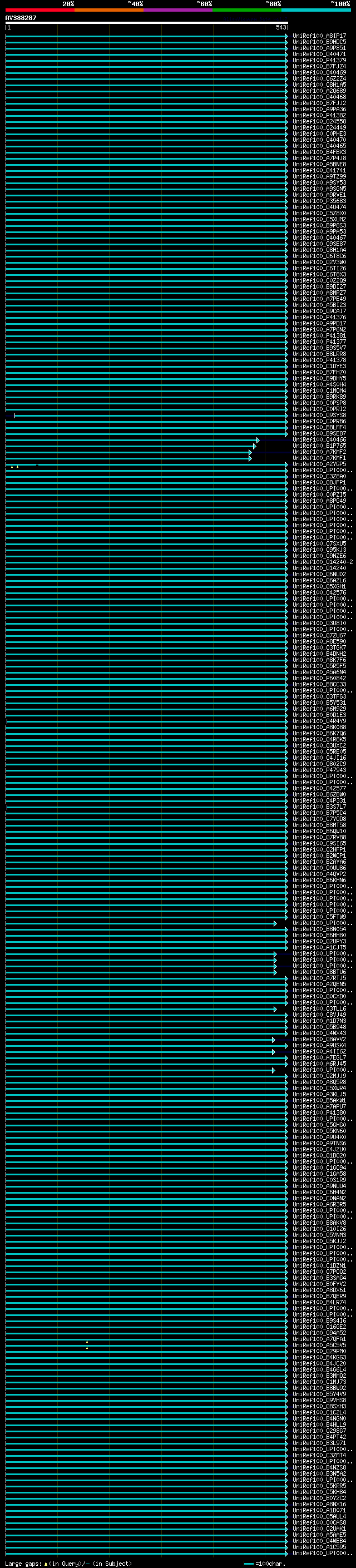The height and width of the screenshot is (1568, 356).
Task: Select the UniRef100_Q5XGH1 label
Action: pos(319,586)
